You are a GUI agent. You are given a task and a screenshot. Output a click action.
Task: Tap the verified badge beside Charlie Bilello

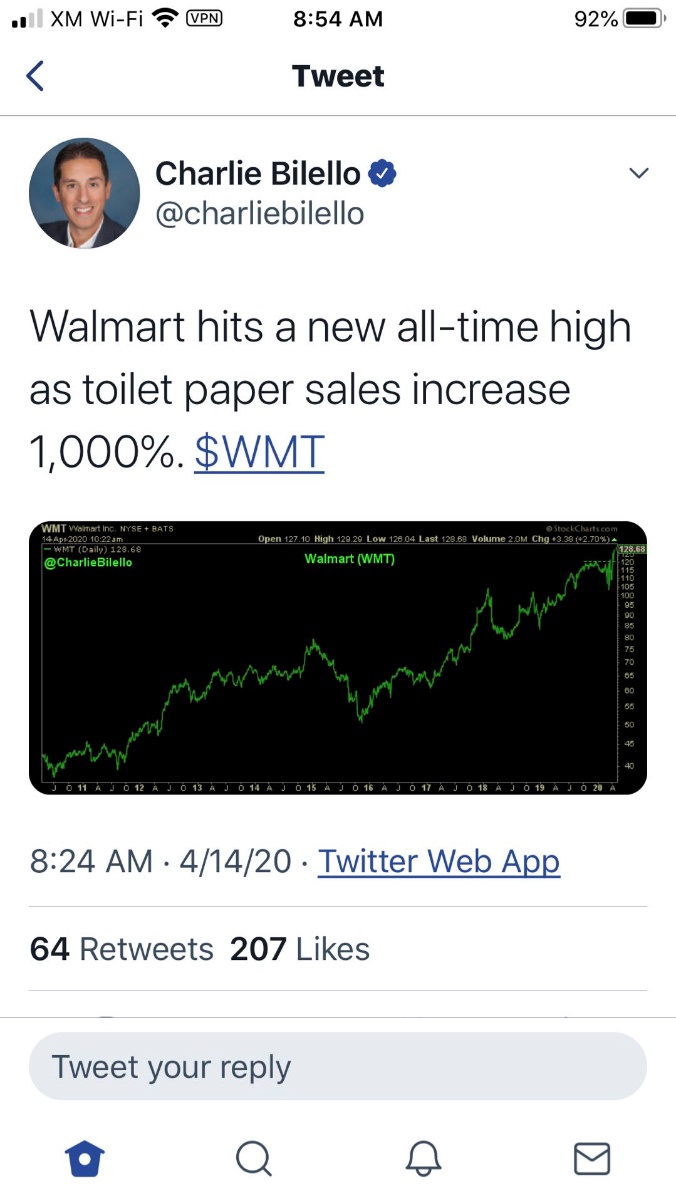[383, 174]
